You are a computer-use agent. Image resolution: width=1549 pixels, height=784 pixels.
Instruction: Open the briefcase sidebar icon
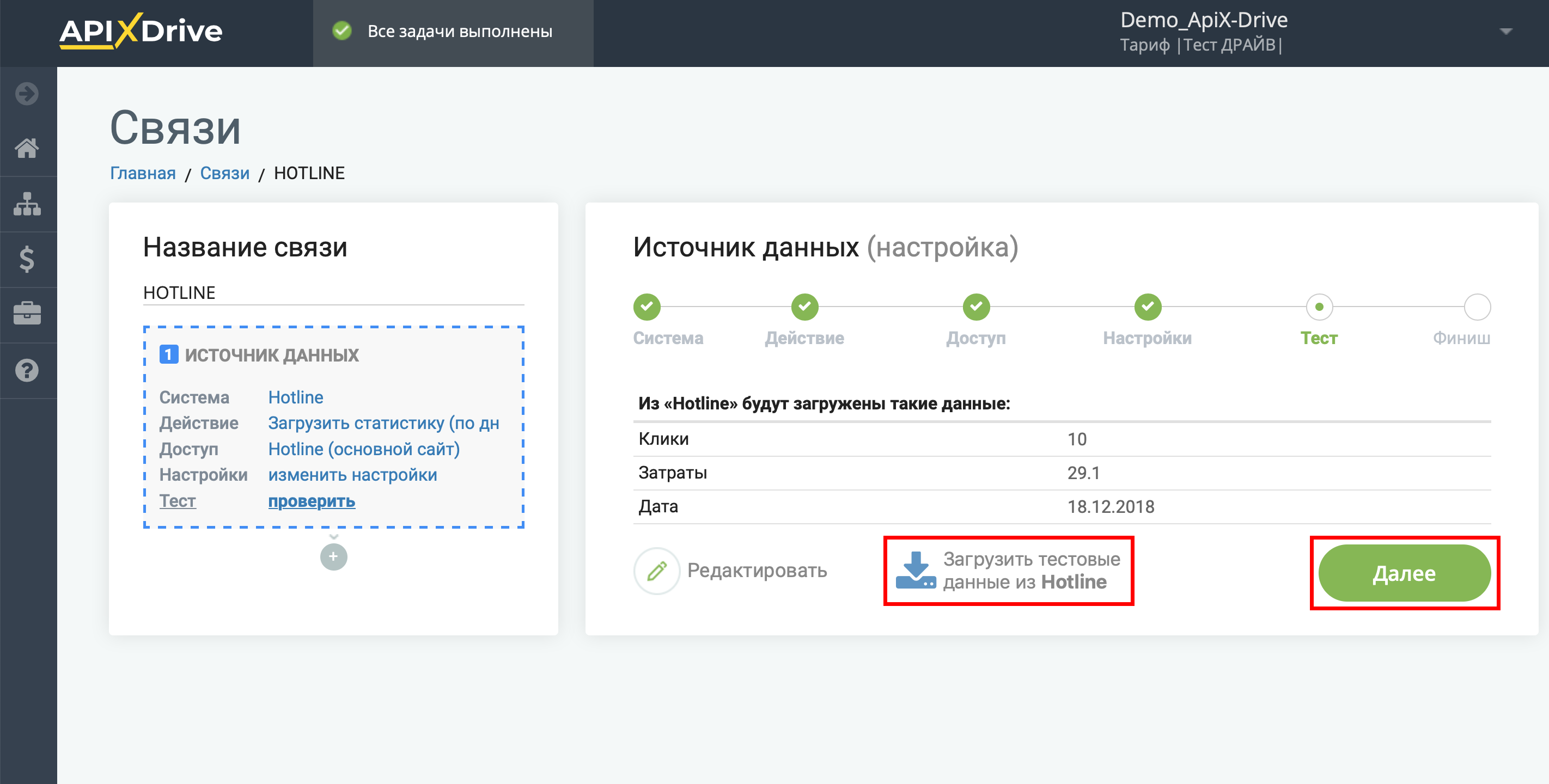(27, 313)
